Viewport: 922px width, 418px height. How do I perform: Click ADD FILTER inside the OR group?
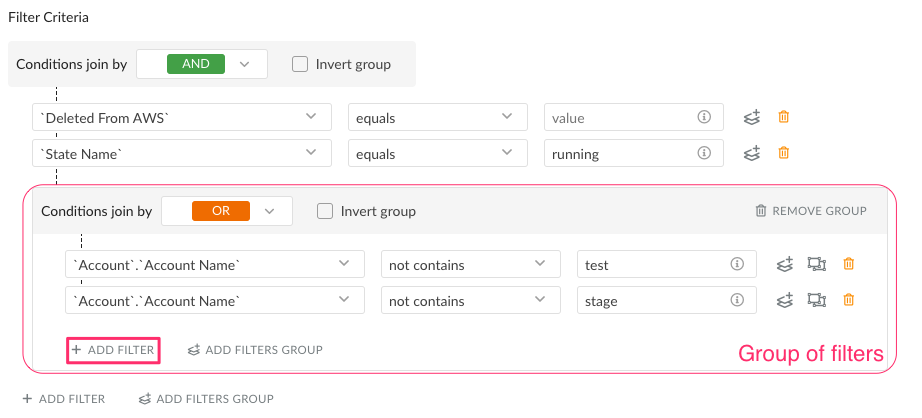click(113, 350)
